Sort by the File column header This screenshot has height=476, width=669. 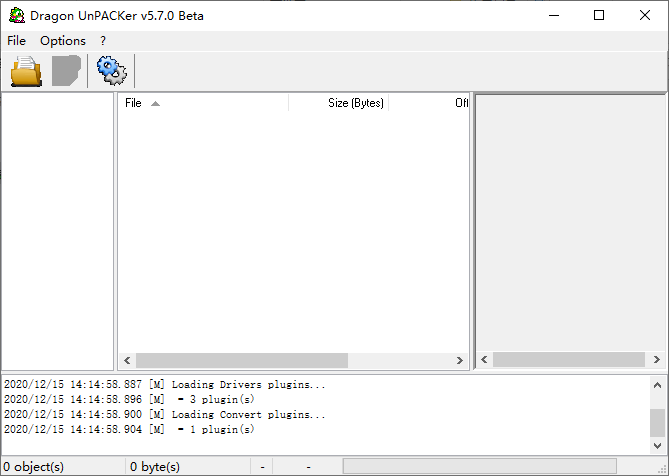coord(203,103)
